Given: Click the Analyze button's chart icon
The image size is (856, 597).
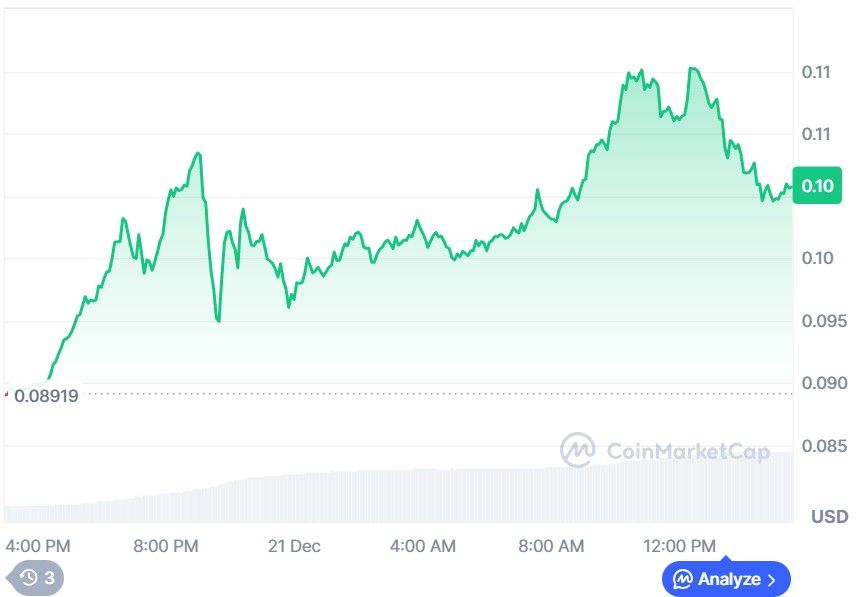Looking at the screenshot, I should point(684,579).
